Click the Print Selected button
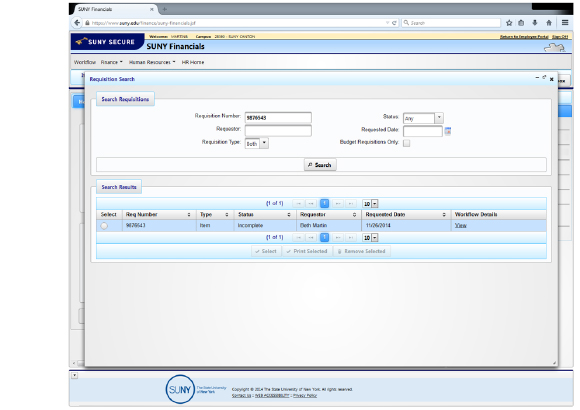Viewport: 580px width, 410px height. (x=307, y=251)
